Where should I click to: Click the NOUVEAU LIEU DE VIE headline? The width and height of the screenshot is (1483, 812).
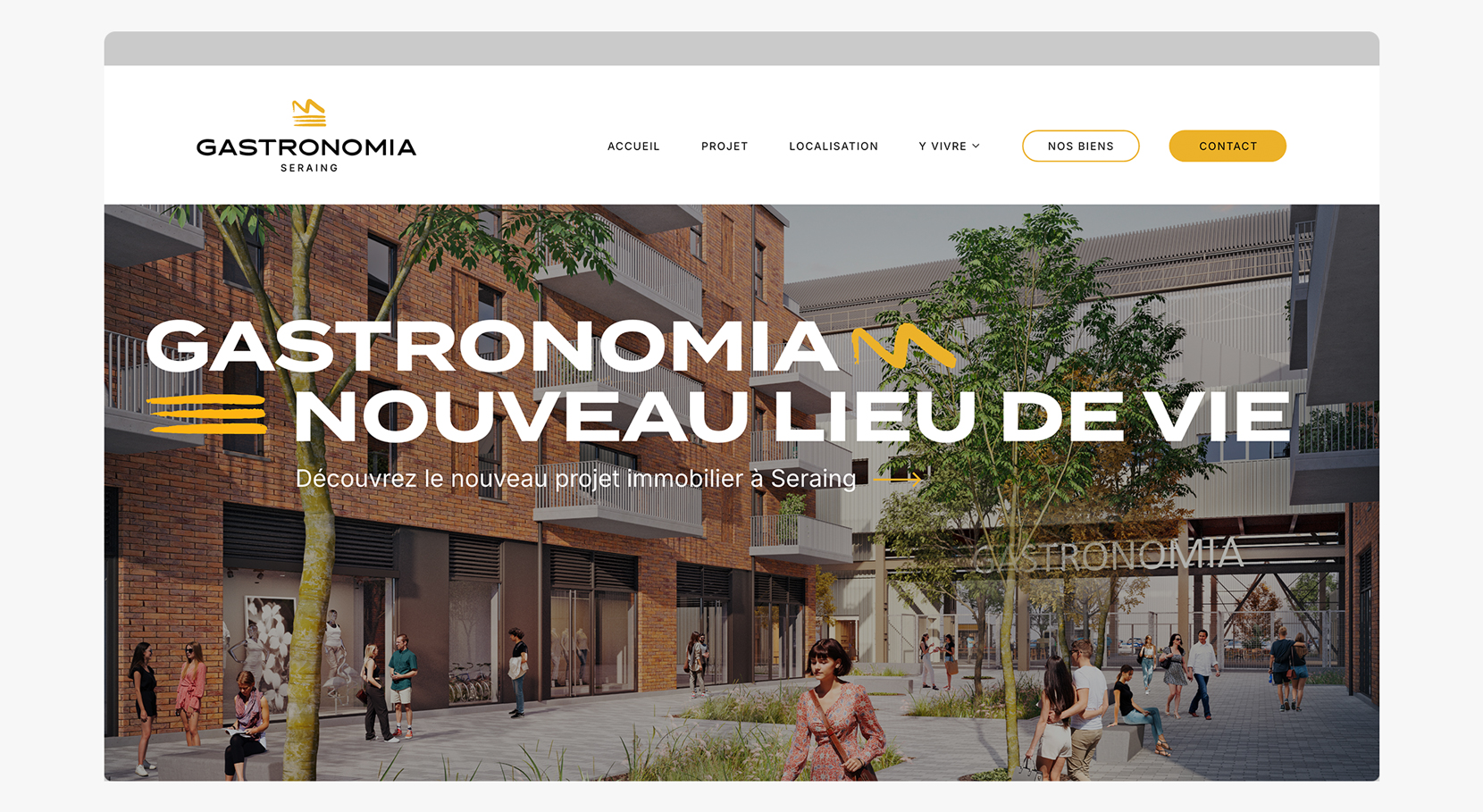coord(792,416)
